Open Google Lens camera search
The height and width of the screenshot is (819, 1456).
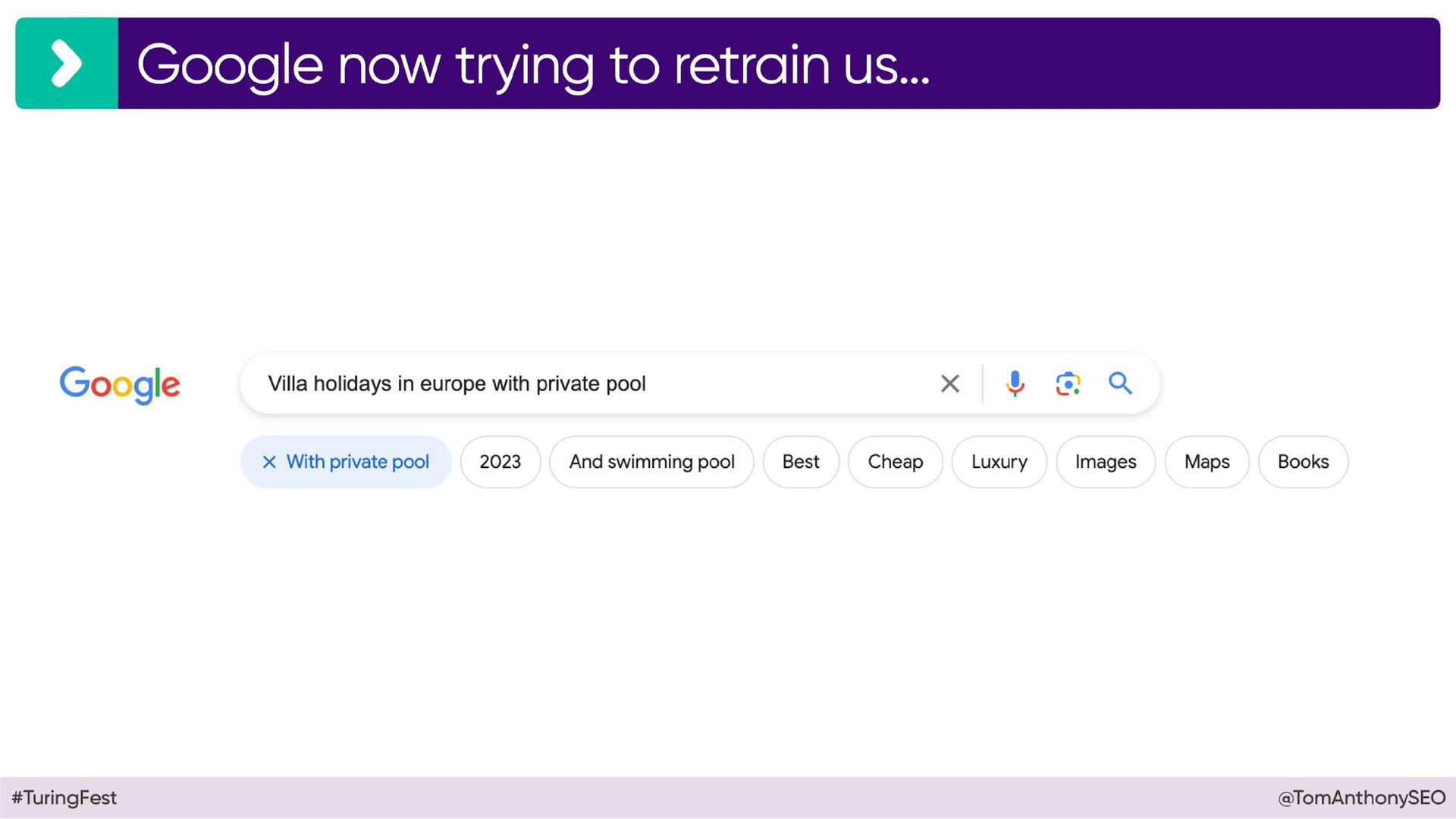[1068, 384]
